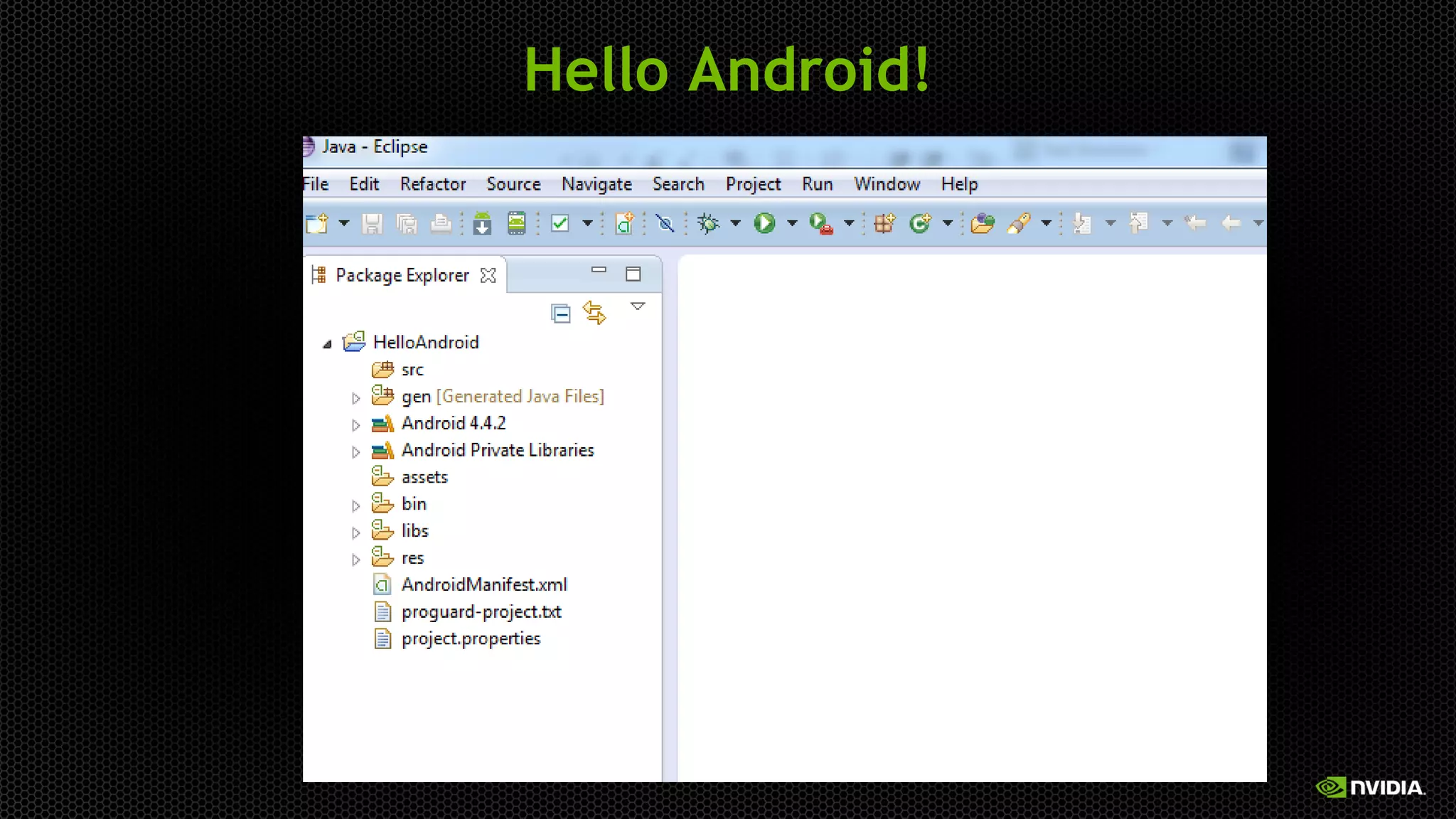Open the New wizard dropdown arrow

344,223
